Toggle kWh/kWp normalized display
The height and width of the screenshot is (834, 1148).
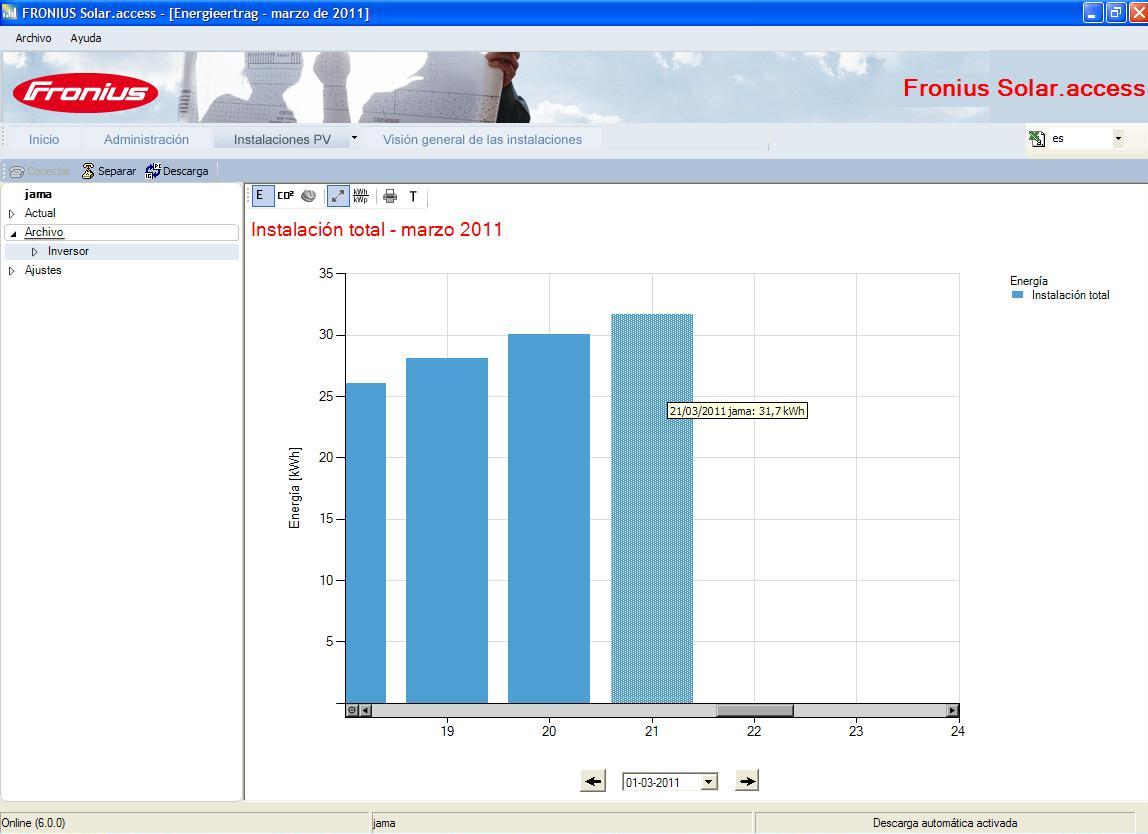point(361,196)
